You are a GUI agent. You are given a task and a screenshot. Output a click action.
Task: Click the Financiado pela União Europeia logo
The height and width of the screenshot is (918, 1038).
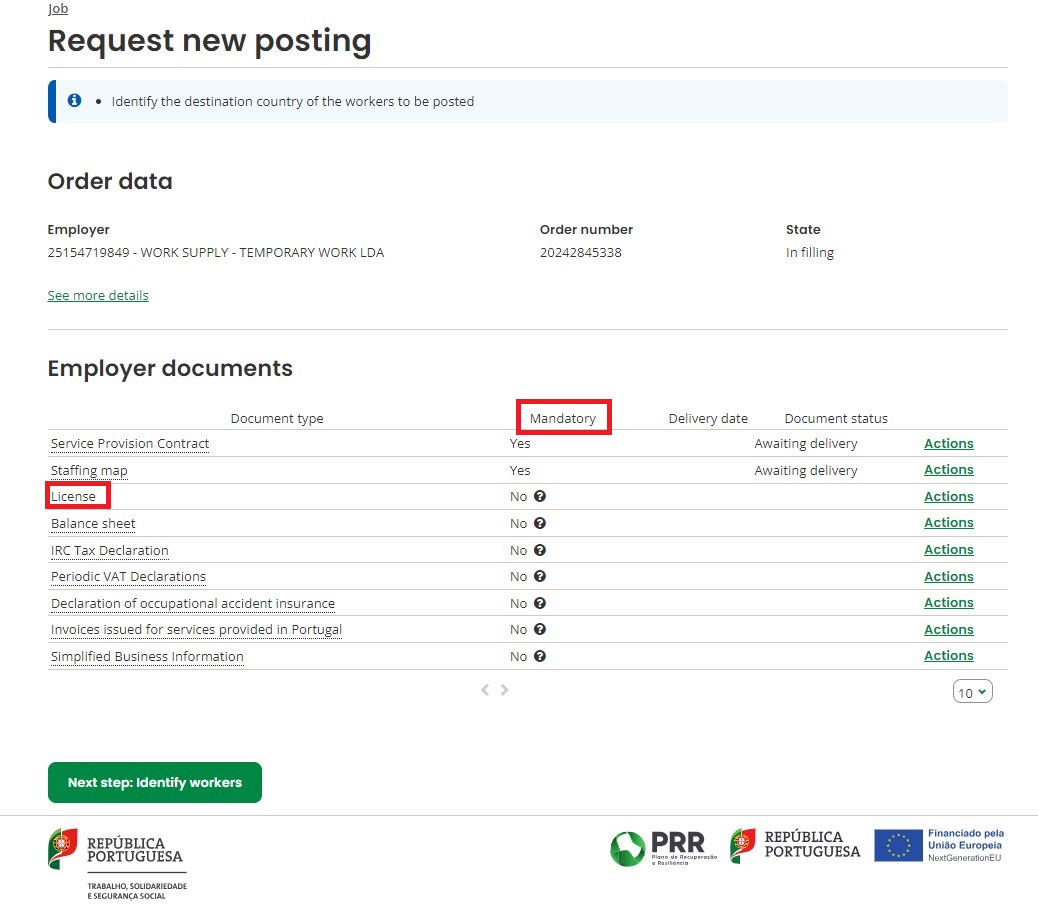pos(939,845)
